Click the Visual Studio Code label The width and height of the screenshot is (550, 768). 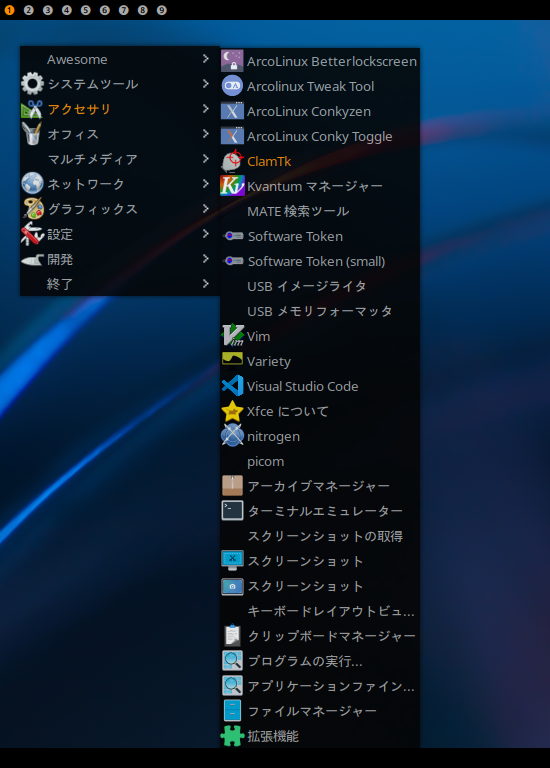303,386
